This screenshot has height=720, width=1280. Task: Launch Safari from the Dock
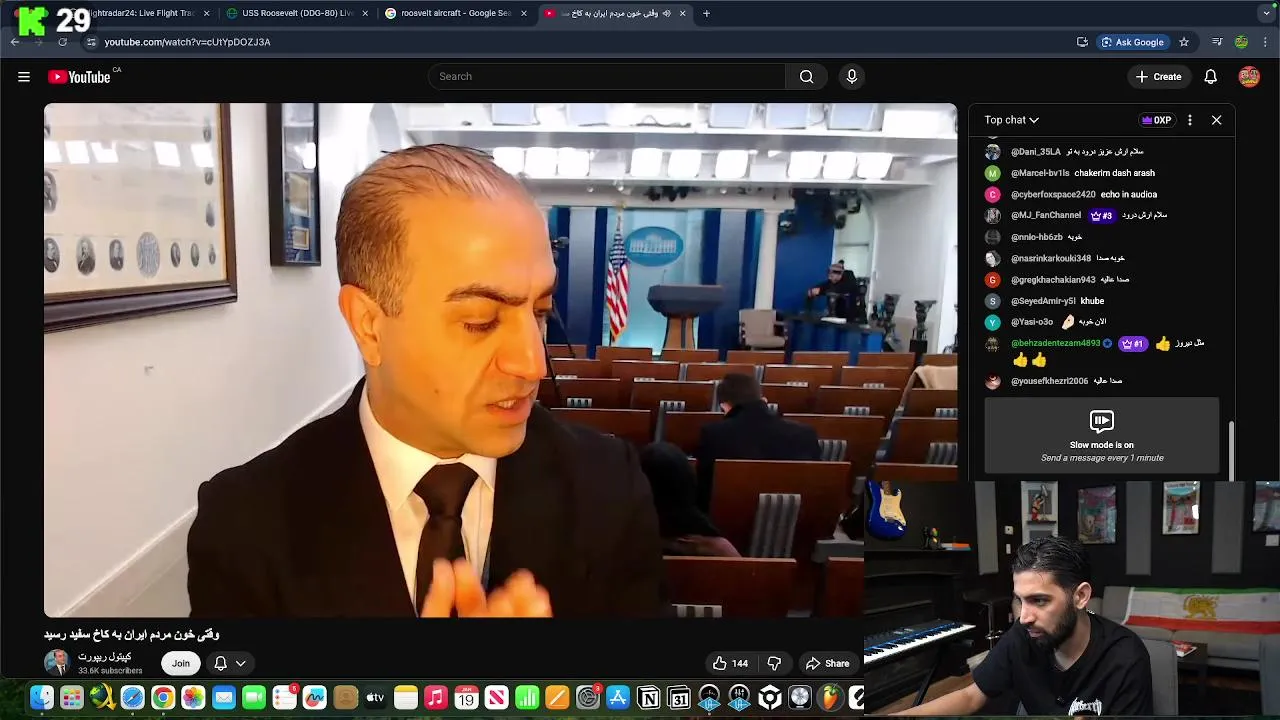[x=132, y=698]
